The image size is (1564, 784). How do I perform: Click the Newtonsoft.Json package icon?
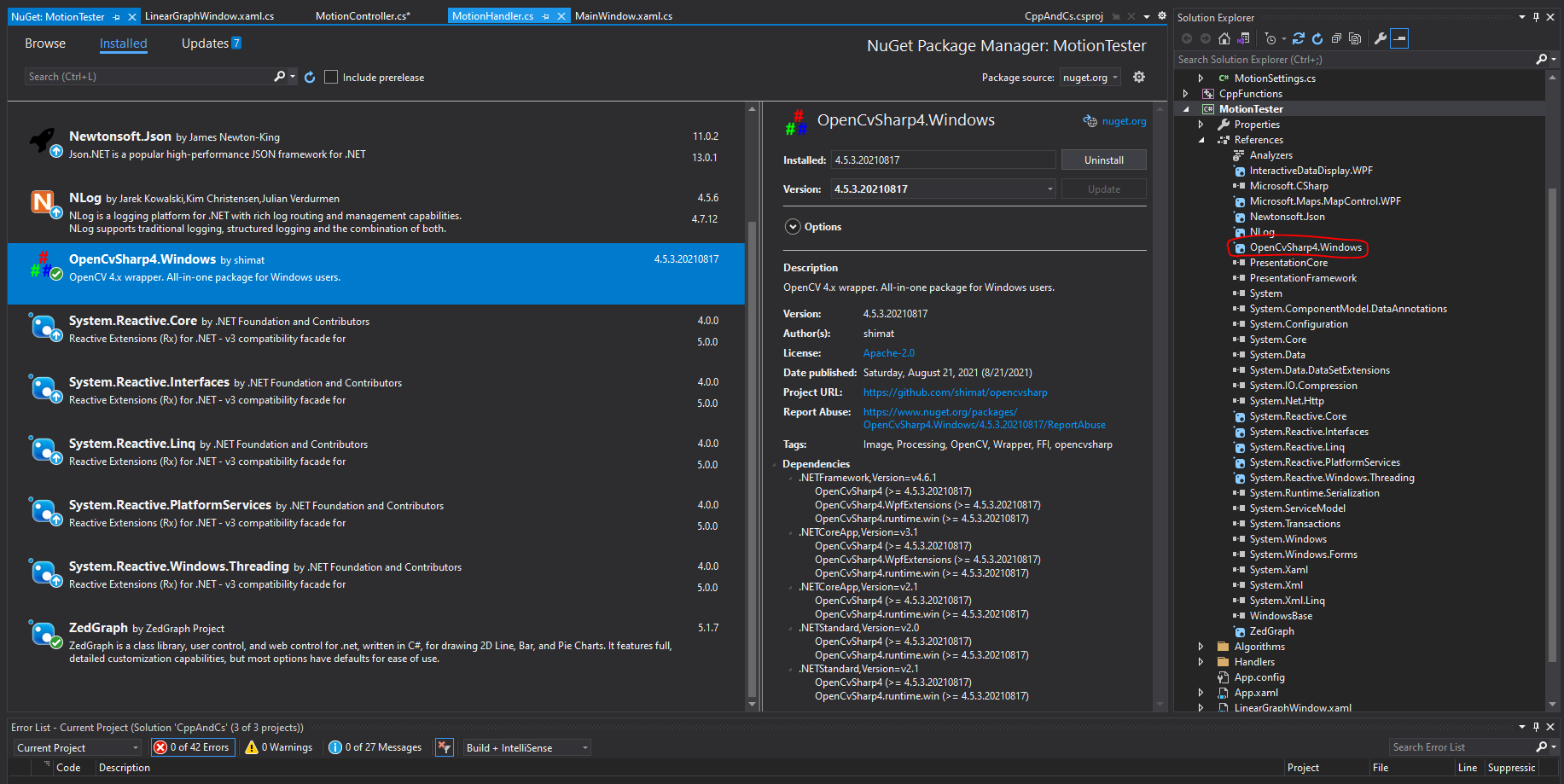pyautogui.click(x=44, y=142)
